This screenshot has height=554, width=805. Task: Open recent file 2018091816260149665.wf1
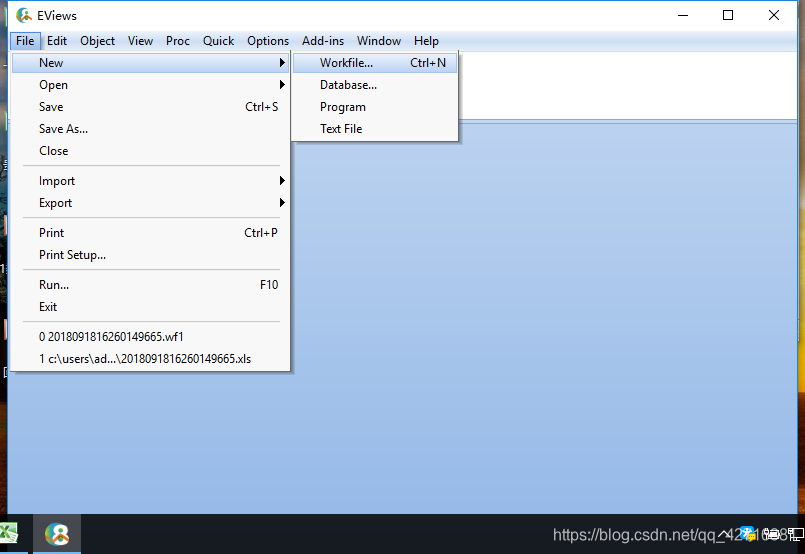[x=151, y=337]
